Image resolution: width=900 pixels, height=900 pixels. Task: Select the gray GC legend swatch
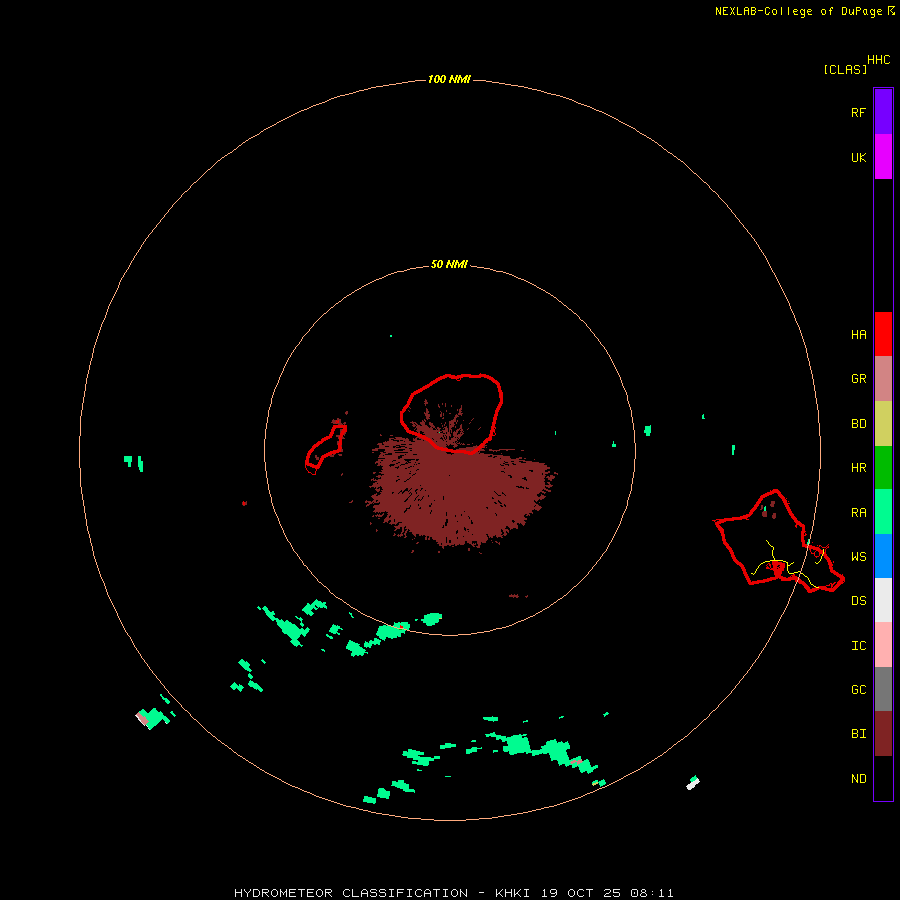point(883,689)
